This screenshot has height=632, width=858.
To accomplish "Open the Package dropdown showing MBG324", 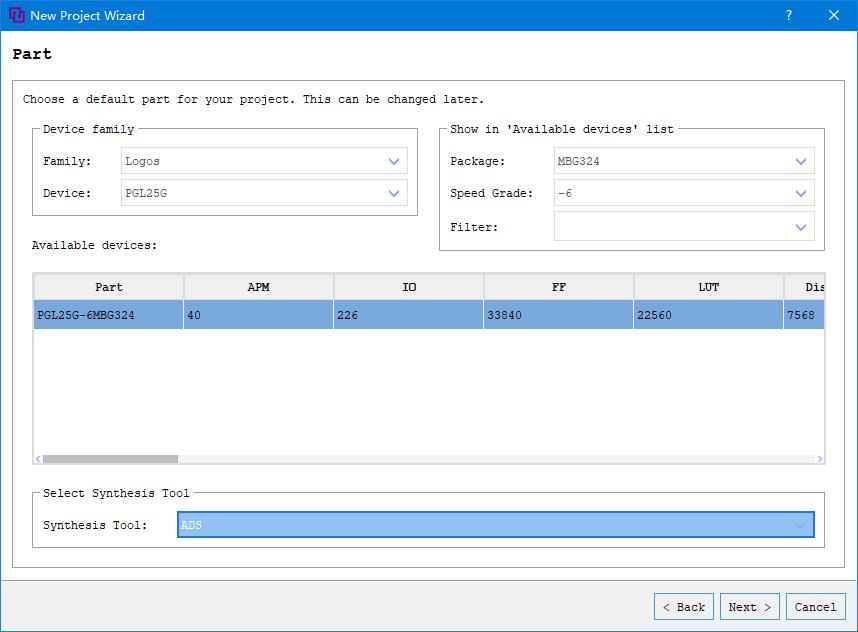I will (x=684, y=161).
